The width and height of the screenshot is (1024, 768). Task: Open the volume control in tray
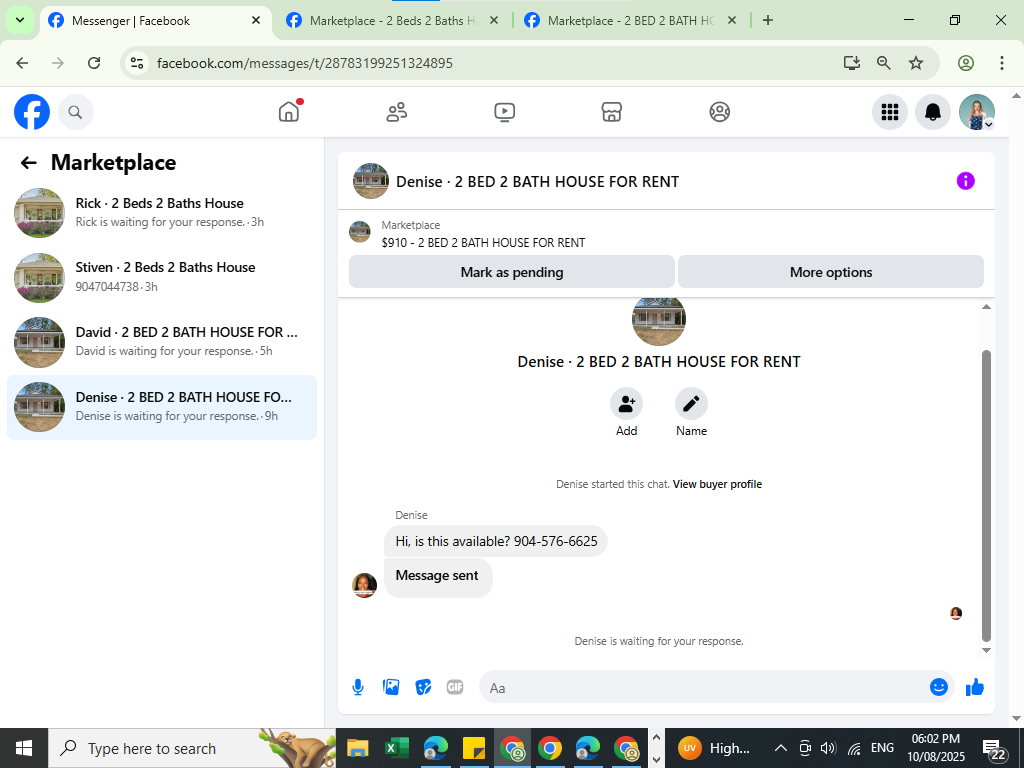click(x=828, y=748)
